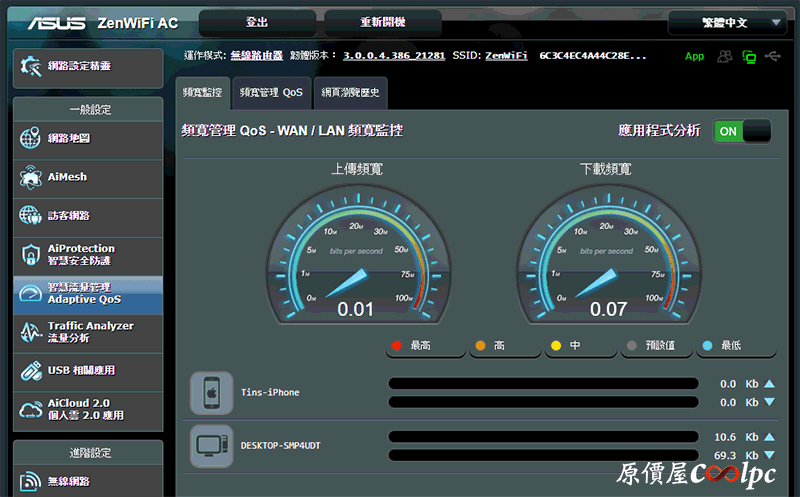Image resolution: width=800 pixels, height=497 pixels.
Task: Click the green App link
Action: coord(694,57)
